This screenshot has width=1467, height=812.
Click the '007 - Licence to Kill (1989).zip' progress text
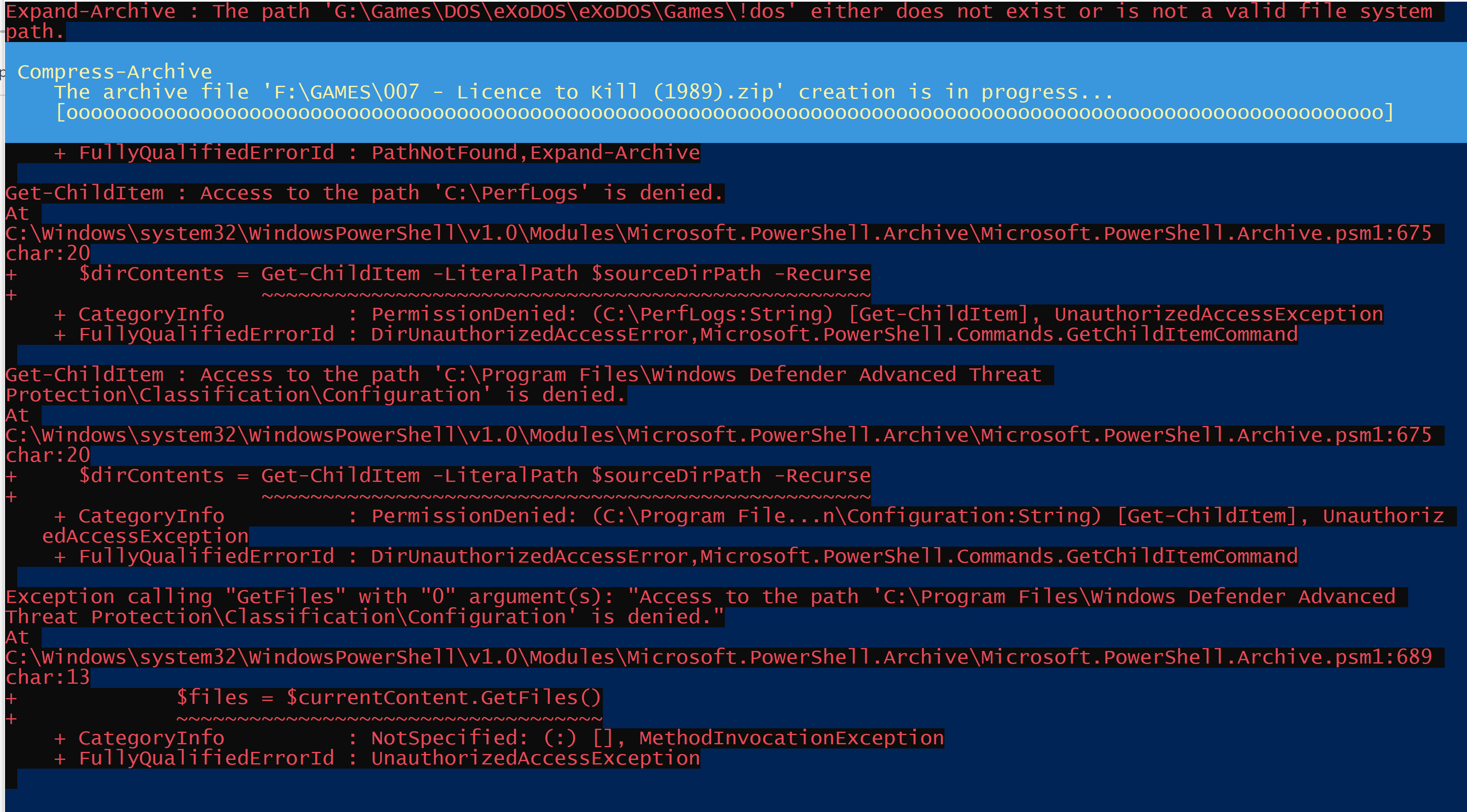click(x=583, y=92)
